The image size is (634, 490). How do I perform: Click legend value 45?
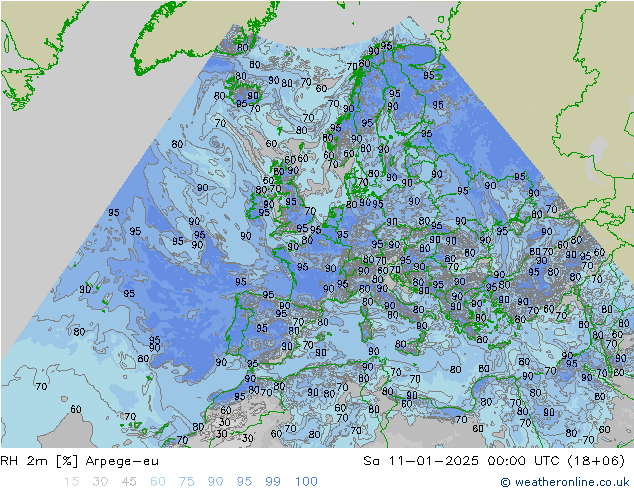(129, 482)
